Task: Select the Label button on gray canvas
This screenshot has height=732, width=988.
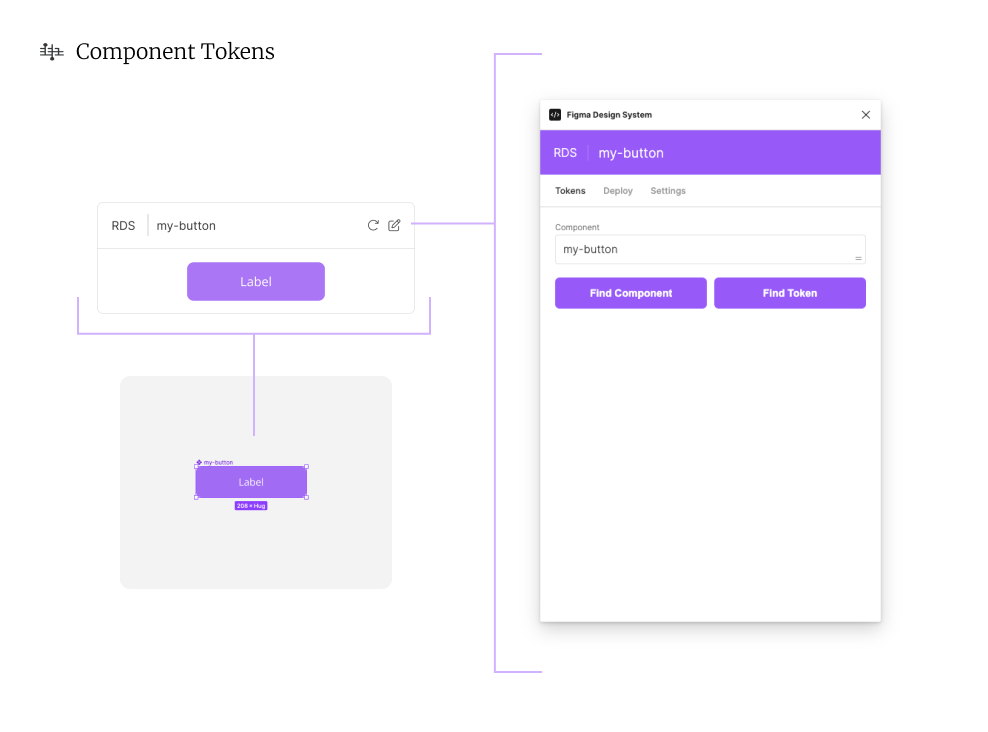Action: [x=251, y=482]
